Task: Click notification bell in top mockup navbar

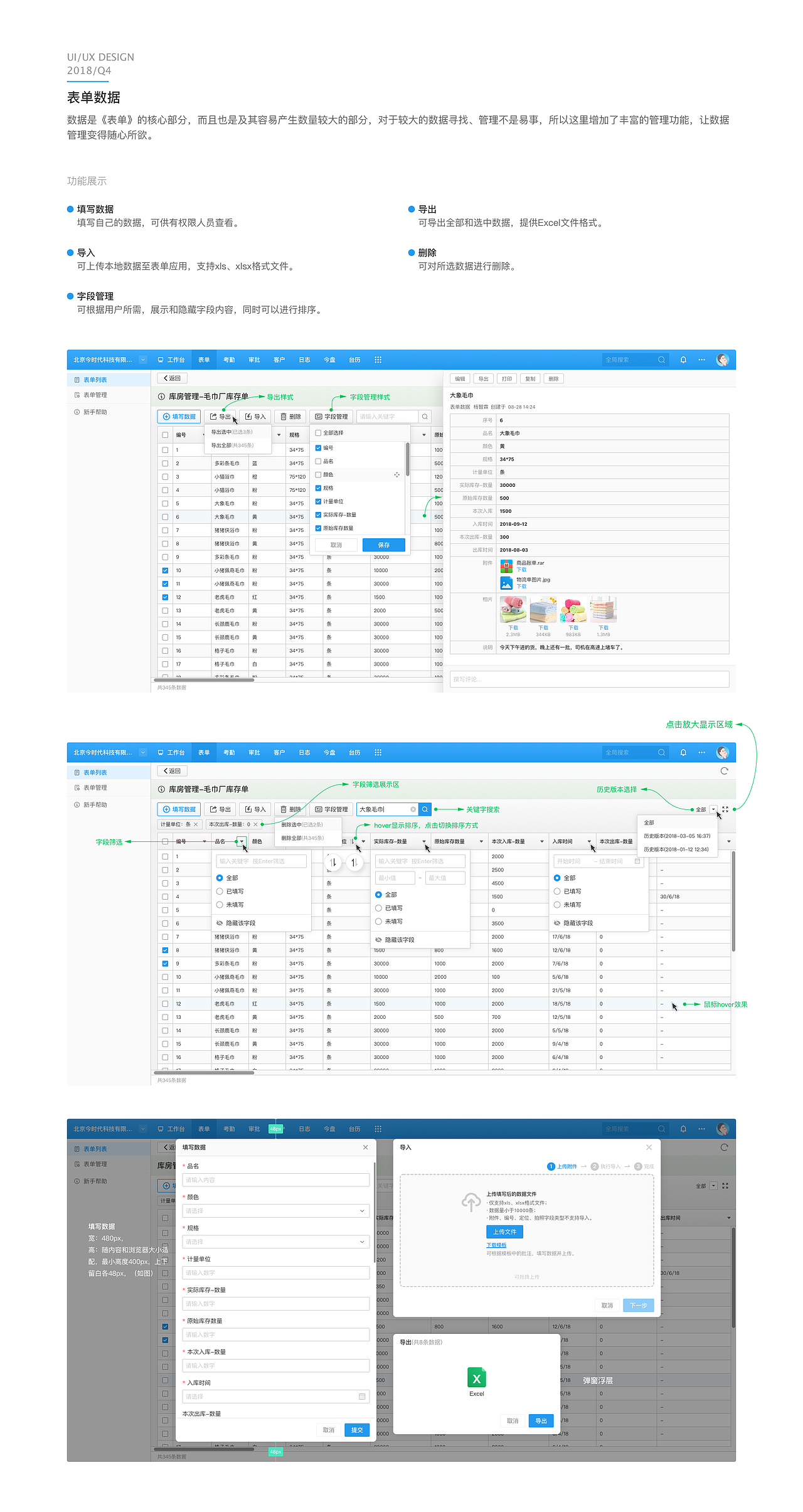Action: pos(683,360)
